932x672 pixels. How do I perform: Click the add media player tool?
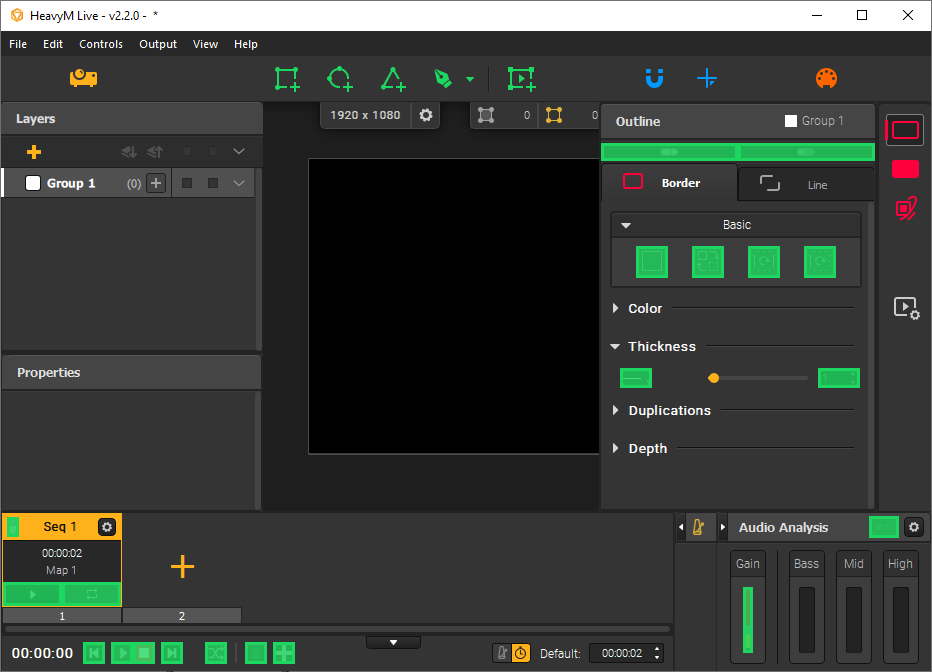click(x=521, y=79)
